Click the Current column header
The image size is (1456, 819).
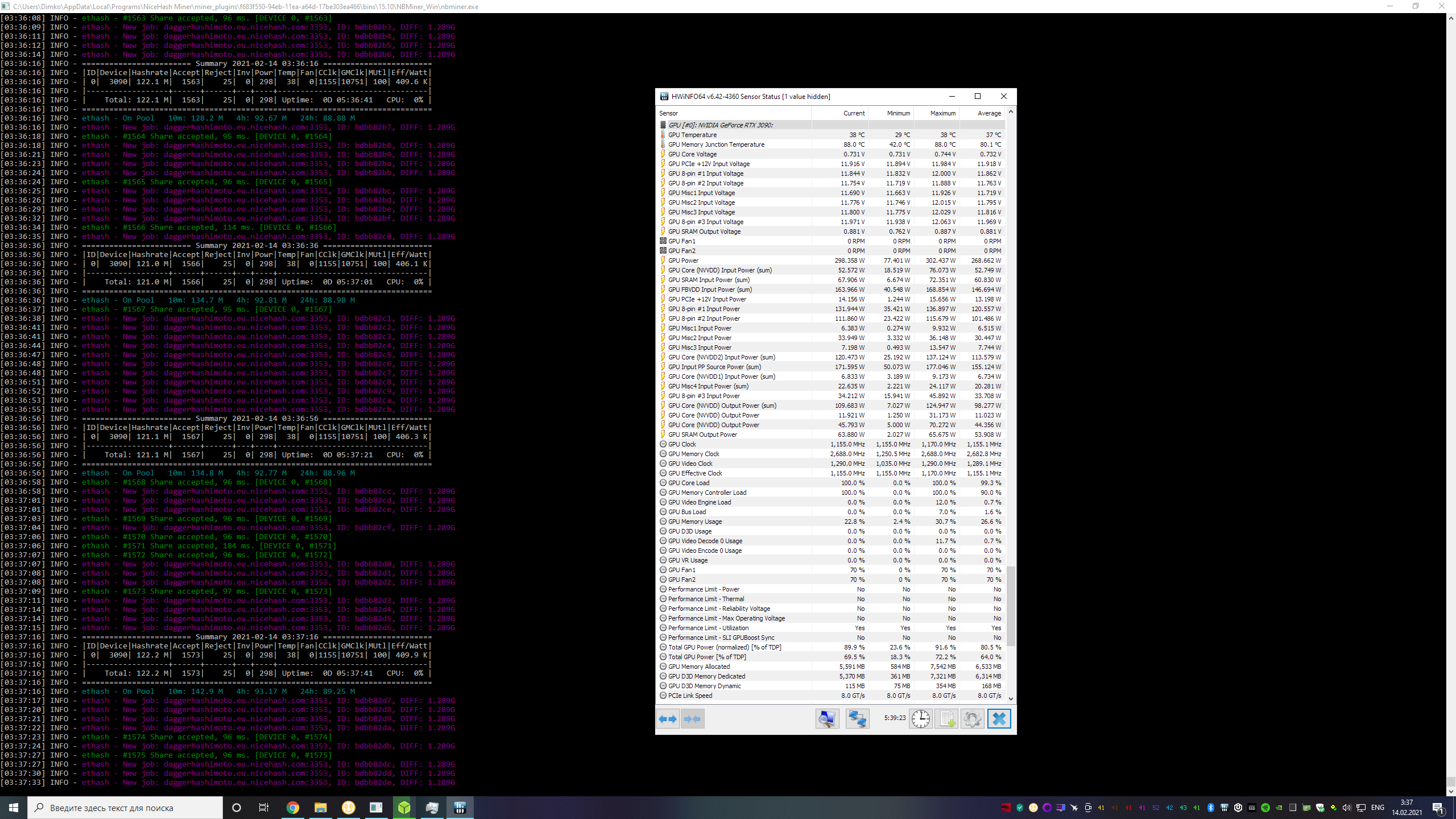[x=854, y=113]
